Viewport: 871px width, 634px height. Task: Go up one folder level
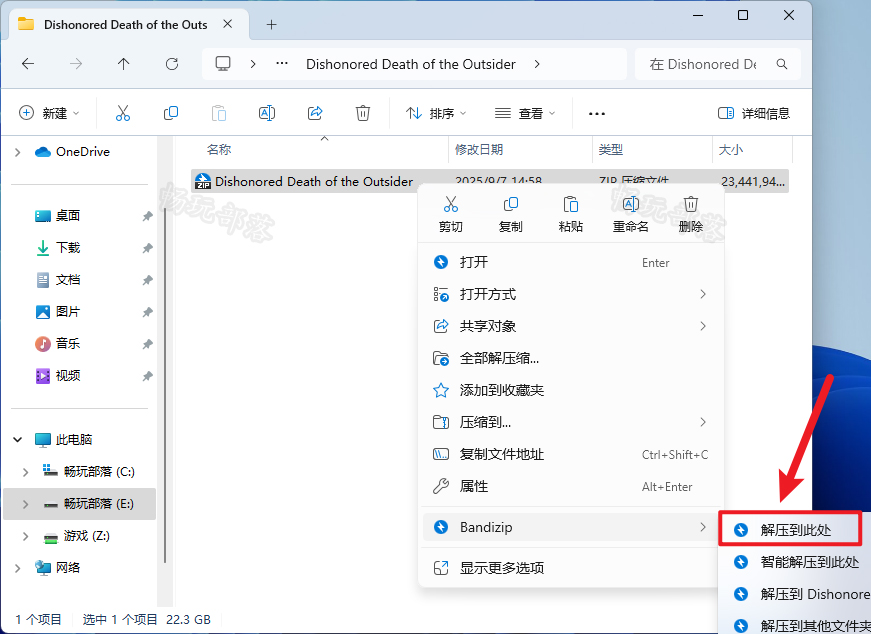coord(123,64)
